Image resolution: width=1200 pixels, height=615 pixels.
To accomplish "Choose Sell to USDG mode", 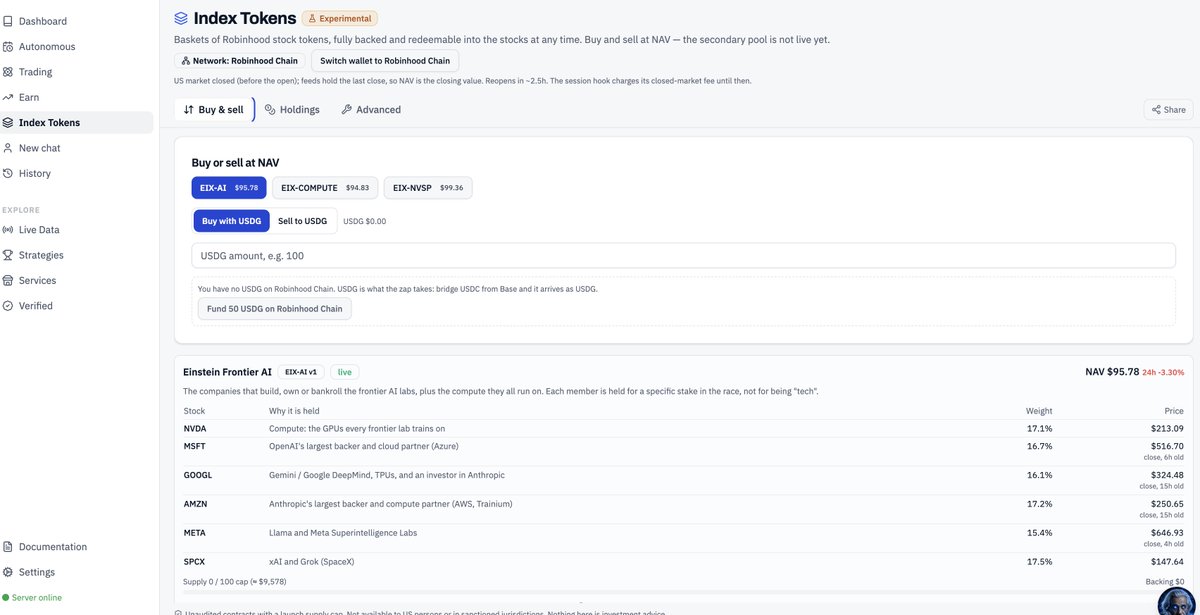I will click(x=302, y=221).
